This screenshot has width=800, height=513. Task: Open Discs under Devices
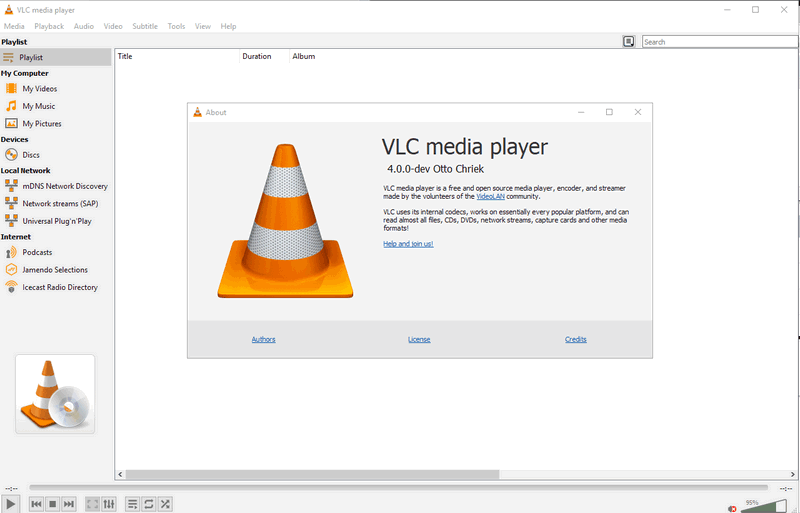30,155
